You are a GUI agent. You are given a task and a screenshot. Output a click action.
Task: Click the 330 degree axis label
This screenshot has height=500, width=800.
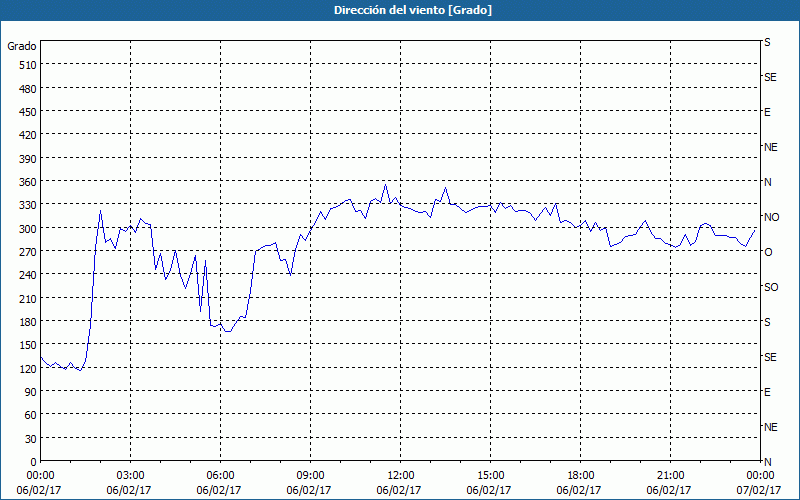[x=28, y=205]
